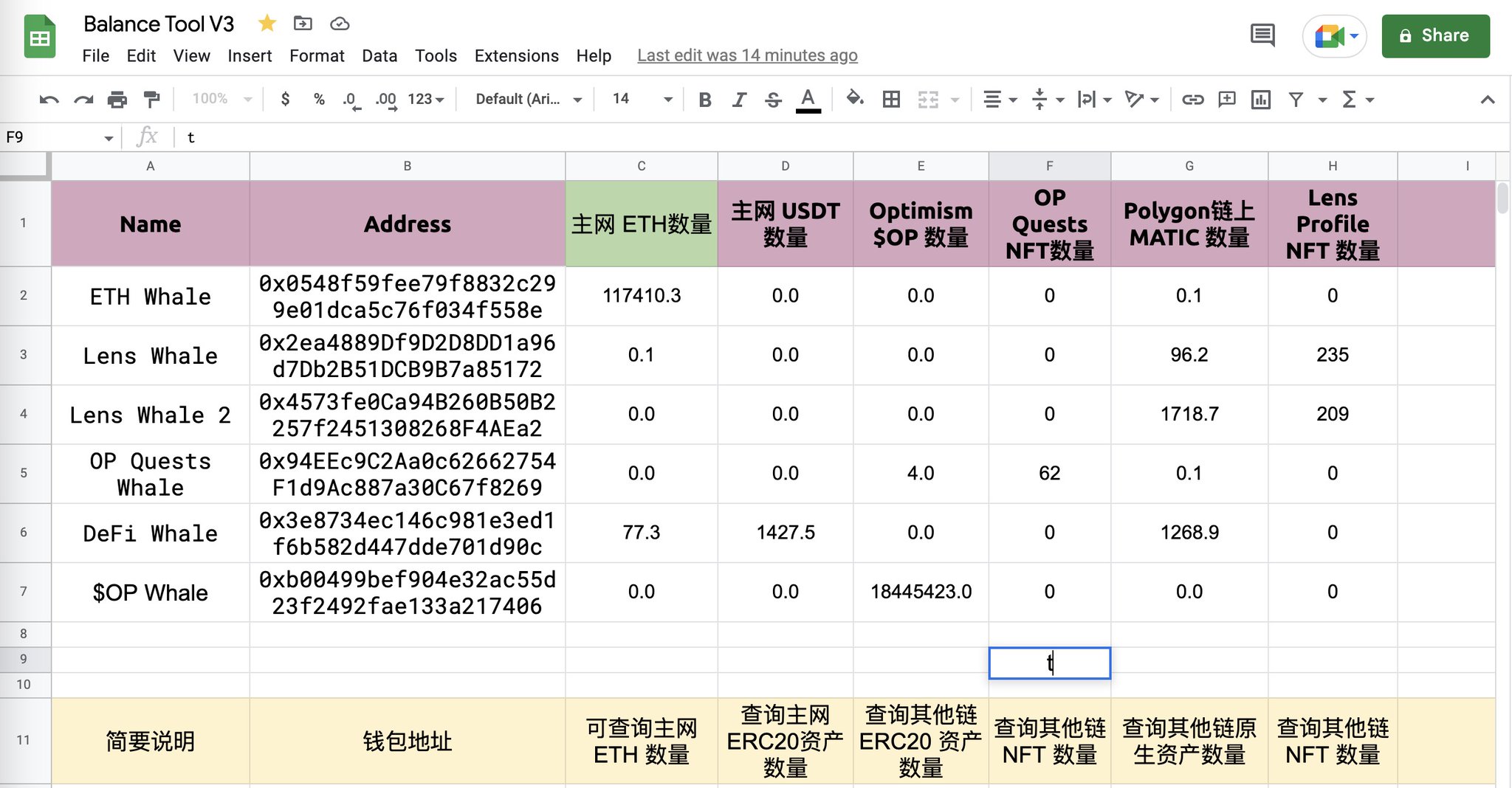Star the Balance Tool V3 document
This screenshot has width=1512, height=788.
[x=267, y=24]
